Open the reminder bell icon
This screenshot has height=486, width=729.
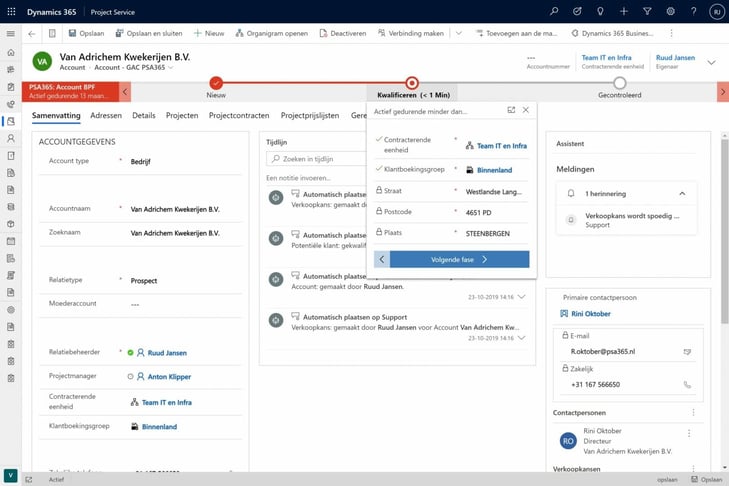[571, 193]
